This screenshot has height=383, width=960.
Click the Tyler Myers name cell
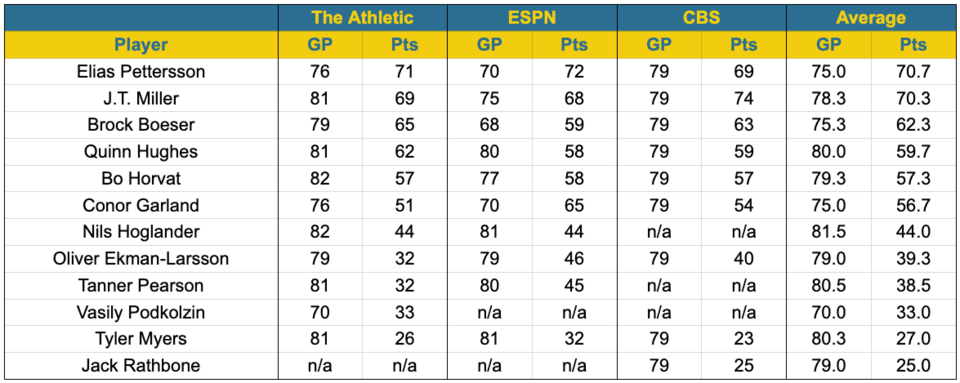(x=141, y=339)
